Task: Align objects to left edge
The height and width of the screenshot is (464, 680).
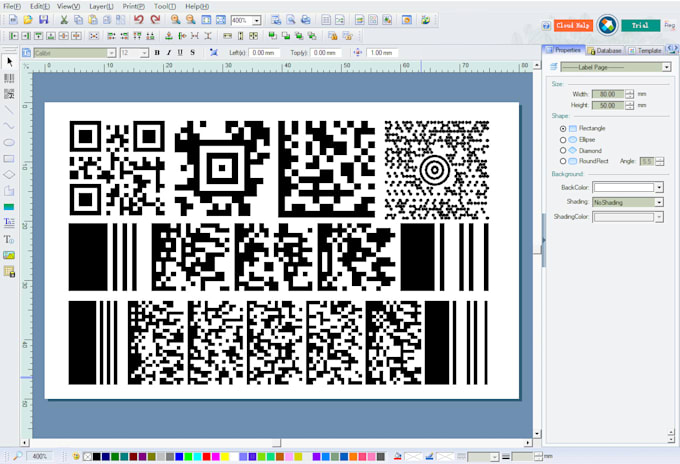Action: [x=14, y=36]
